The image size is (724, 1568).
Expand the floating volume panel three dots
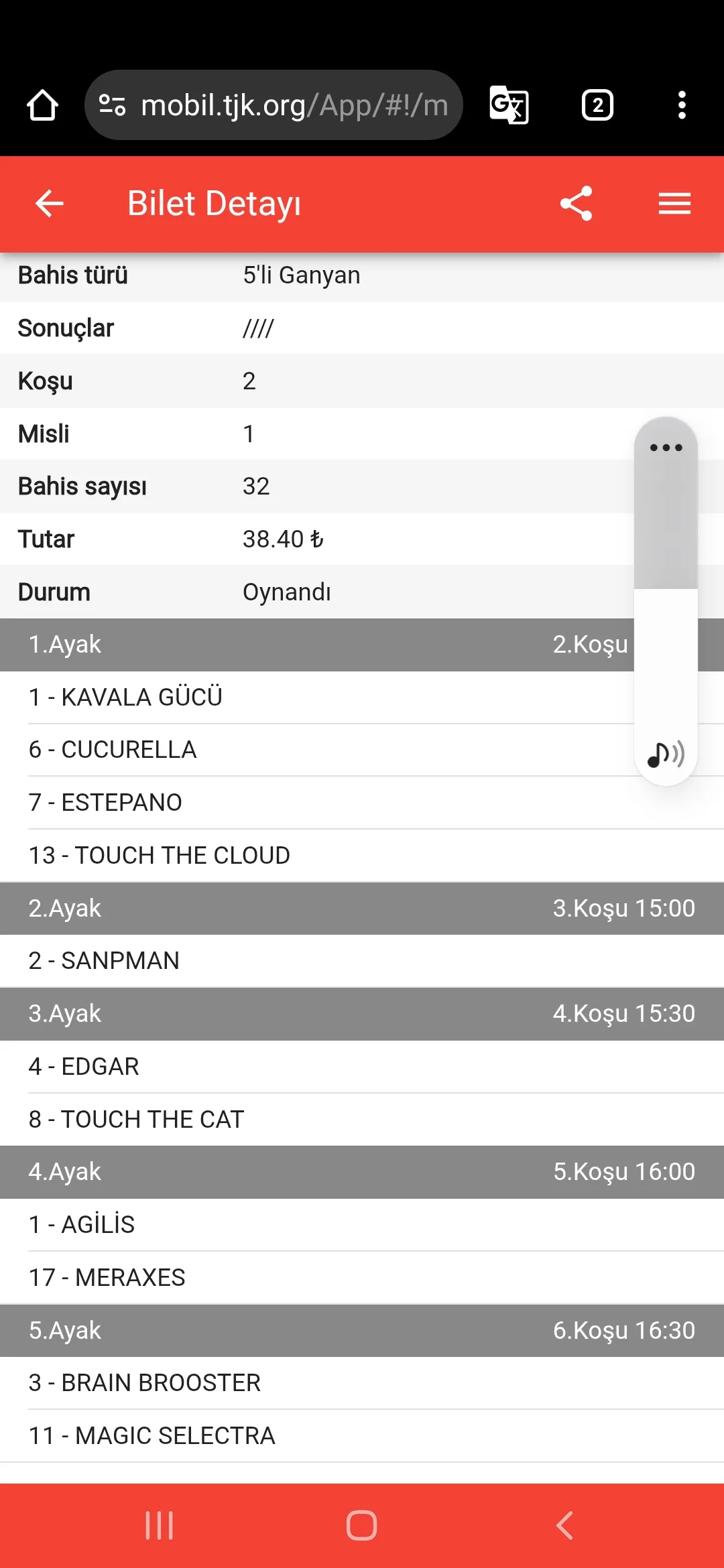(x=666, y=448)
